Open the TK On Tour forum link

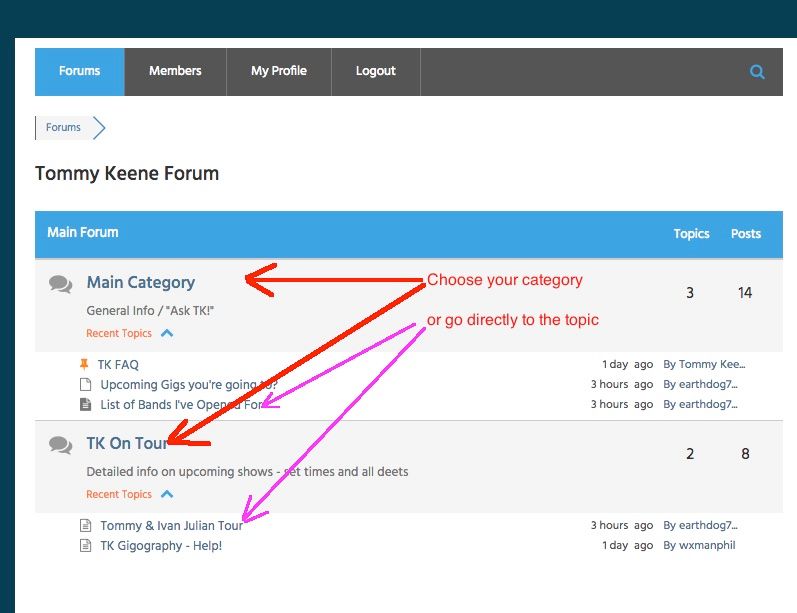click(x=127, y=443)
